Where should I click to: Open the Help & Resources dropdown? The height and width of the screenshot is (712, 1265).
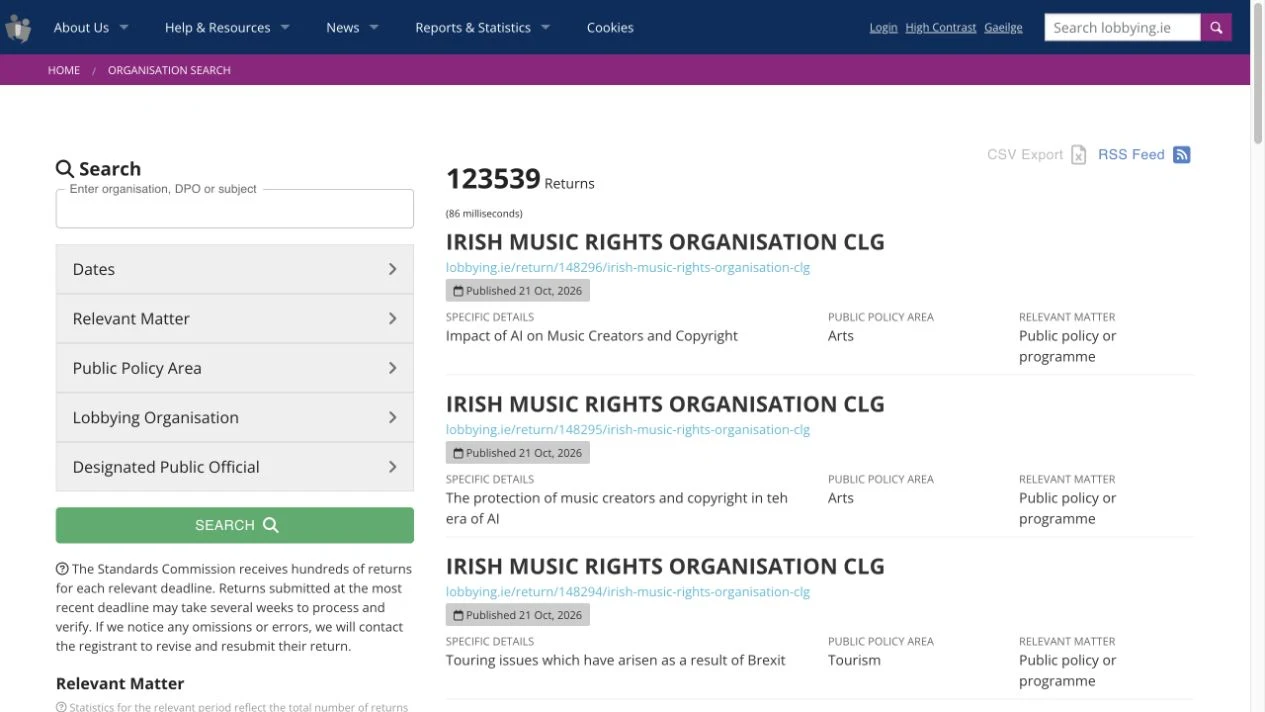(227, 28)
